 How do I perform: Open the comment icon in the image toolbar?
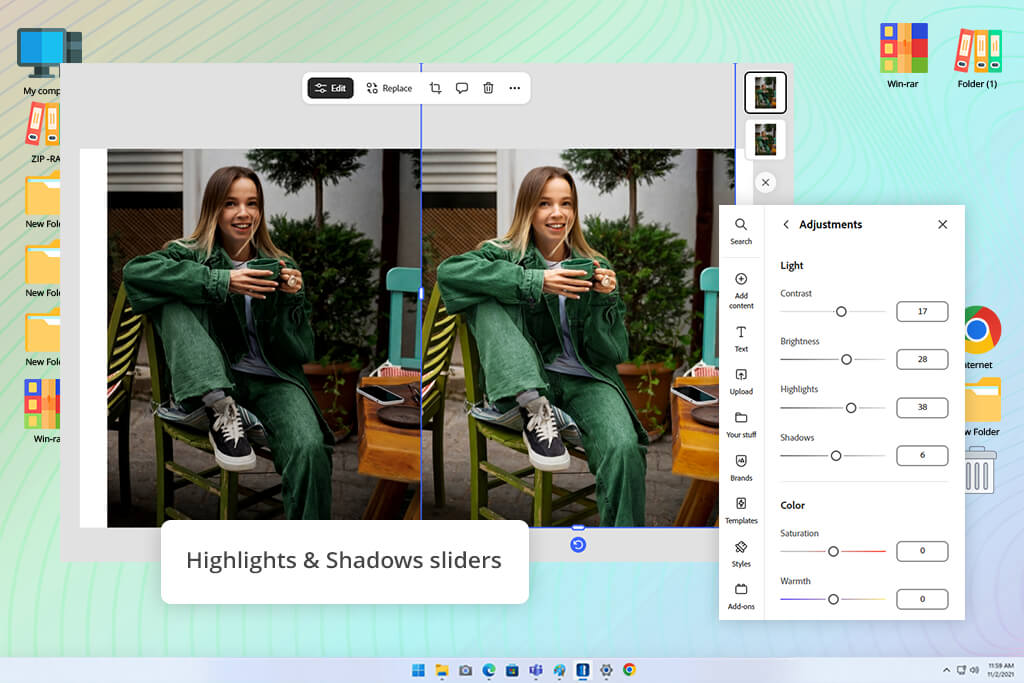click(462, 88)
